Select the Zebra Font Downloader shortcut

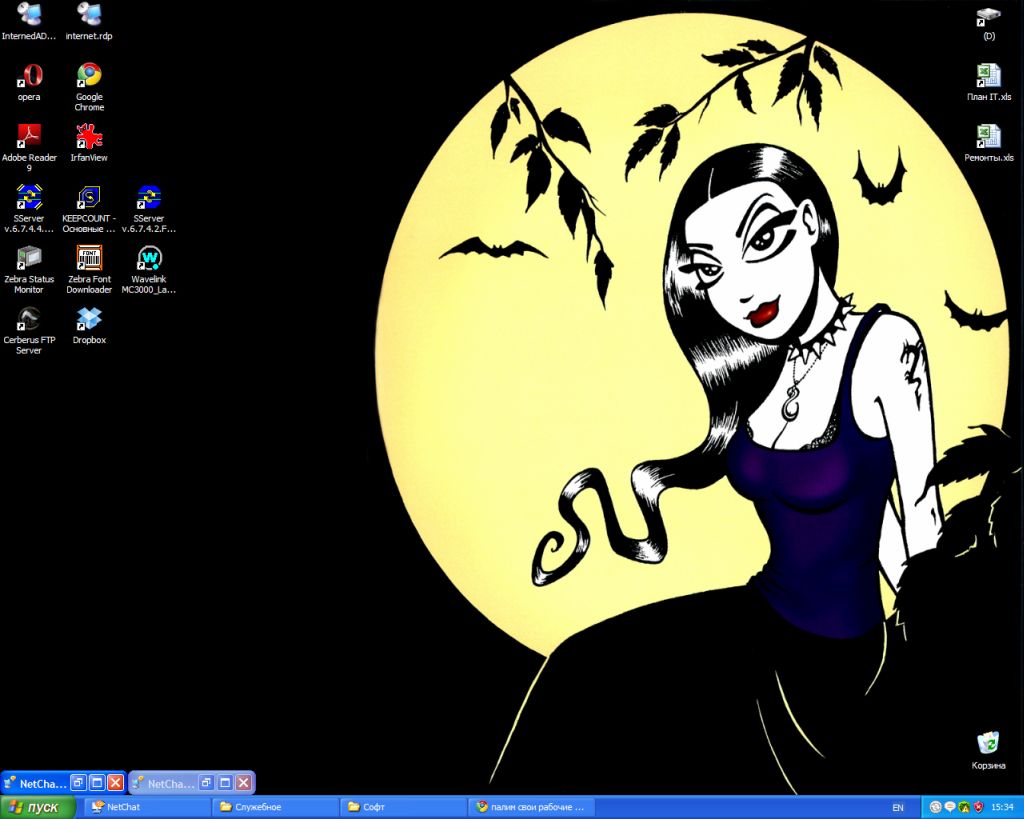coord(89,269)
